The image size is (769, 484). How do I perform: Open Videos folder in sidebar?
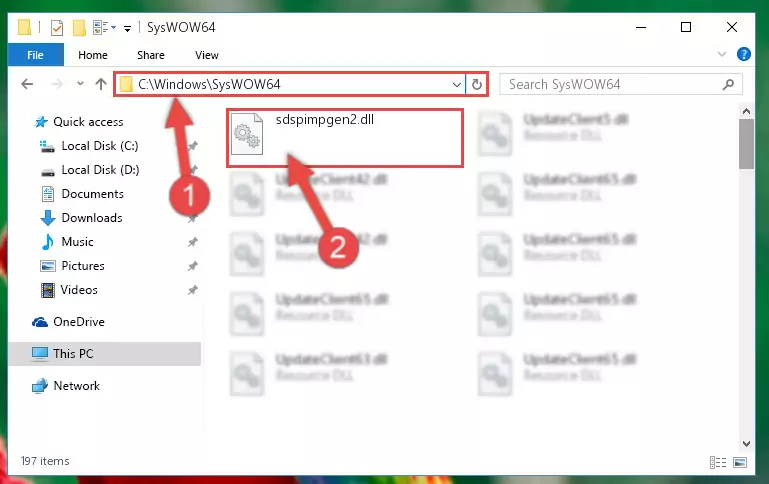pyautogui.click(x=78, y=290)
